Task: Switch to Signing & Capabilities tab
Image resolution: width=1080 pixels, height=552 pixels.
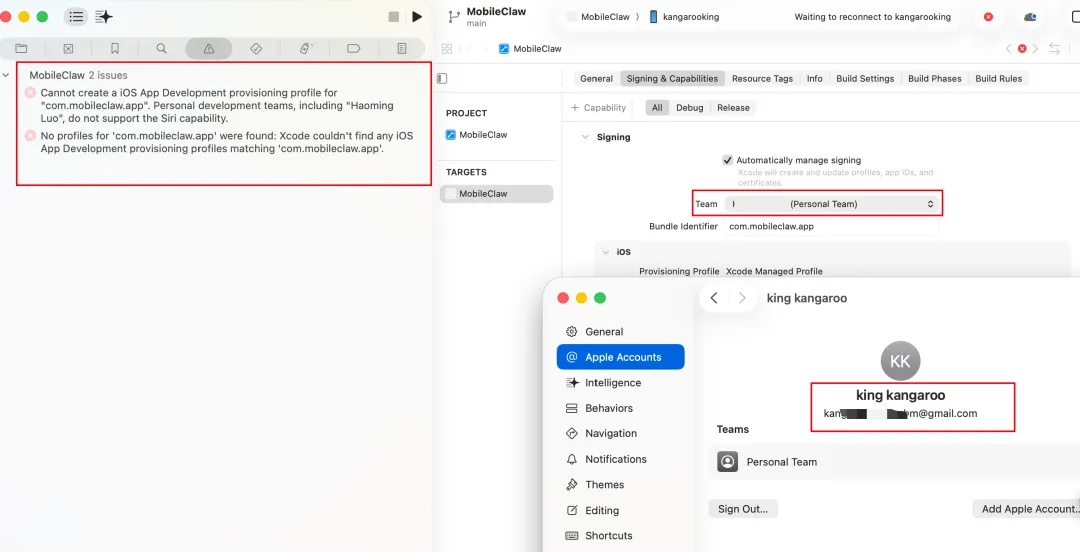Action: tap(672, 79)
